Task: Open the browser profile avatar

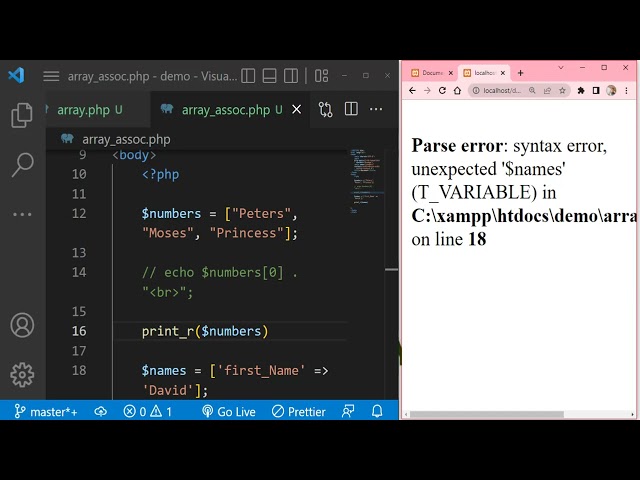Action: coord(611,91)
